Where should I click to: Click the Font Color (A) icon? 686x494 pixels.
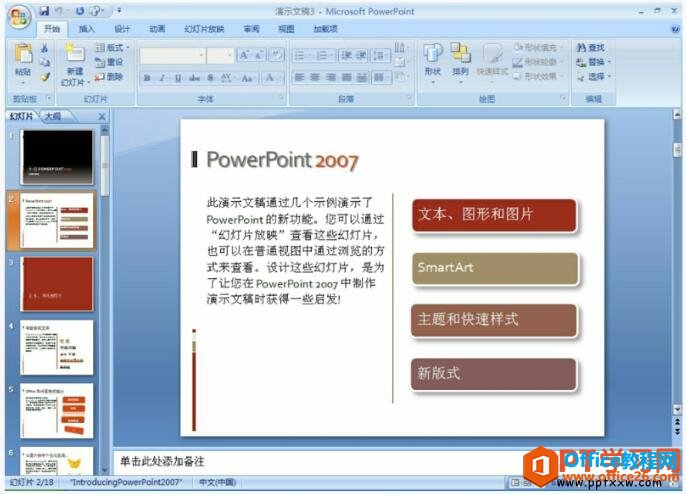[270, 78]
